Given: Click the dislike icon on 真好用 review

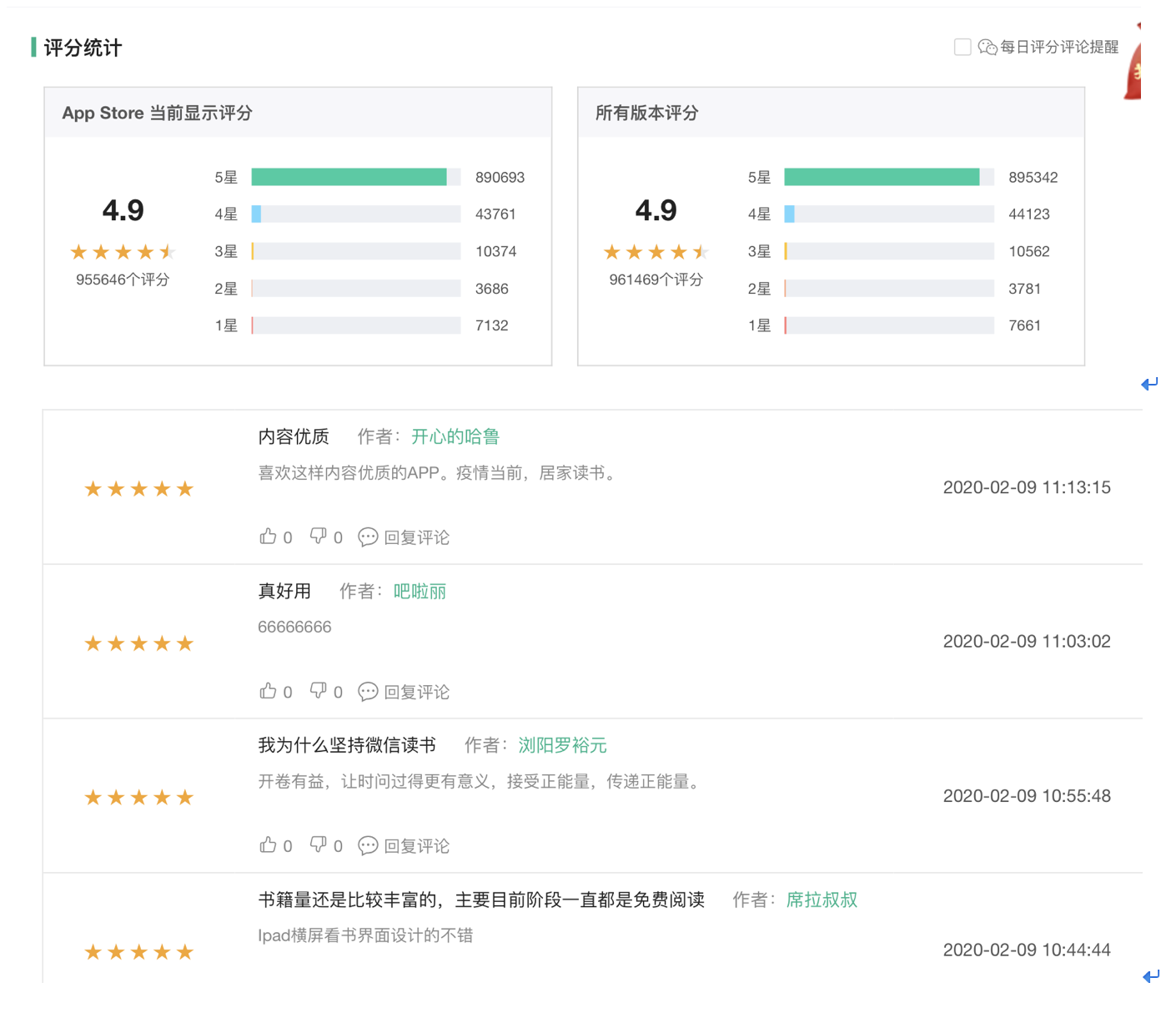Looking at the screenshot, I should pyautogui.click(x=319, y=691).
